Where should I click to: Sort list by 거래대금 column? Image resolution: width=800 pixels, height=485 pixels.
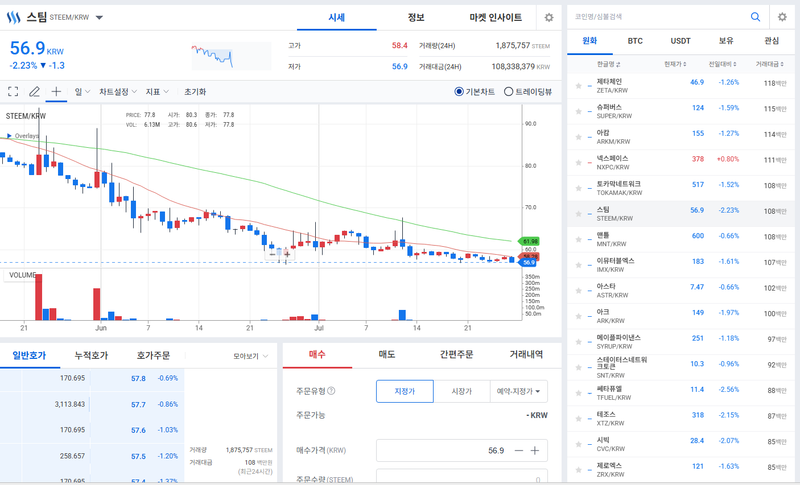[770, 64]
